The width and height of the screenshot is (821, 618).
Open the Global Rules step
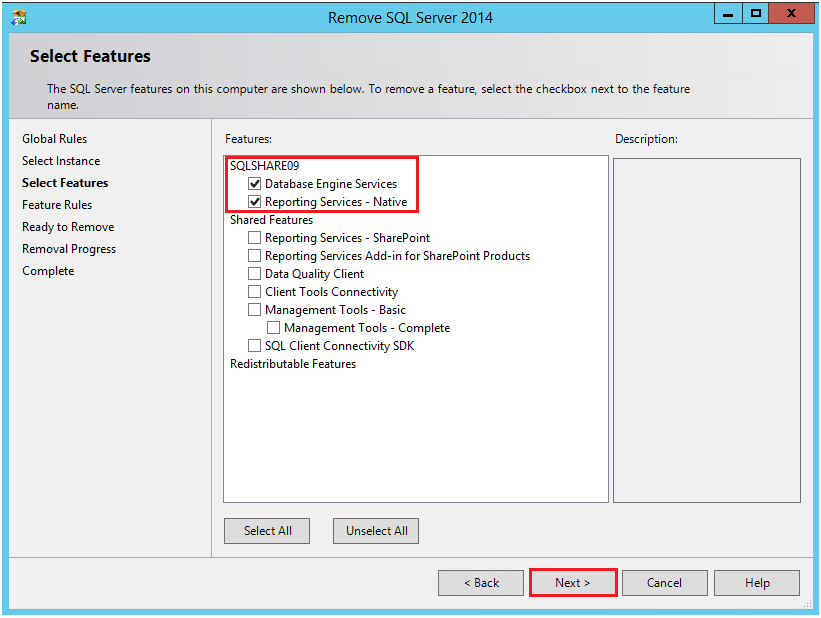pyautogui.click(x=54, y=139)
